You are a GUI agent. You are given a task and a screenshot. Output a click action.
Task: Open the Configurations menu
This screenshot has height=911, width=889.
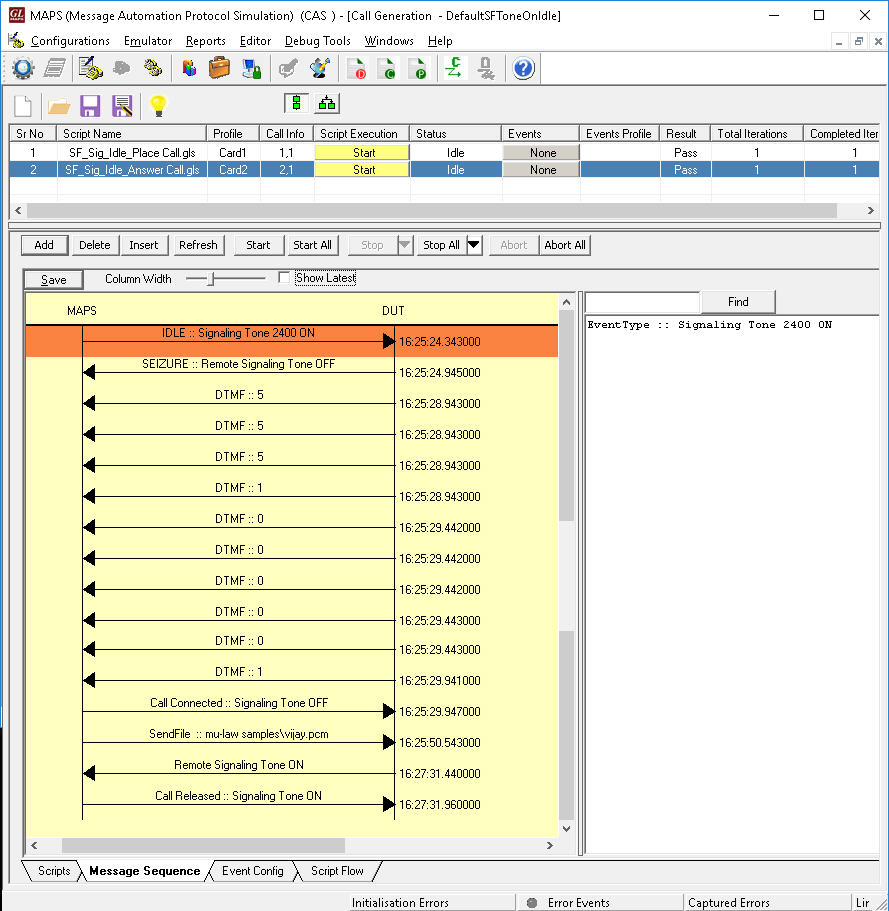tap(70, 41)
